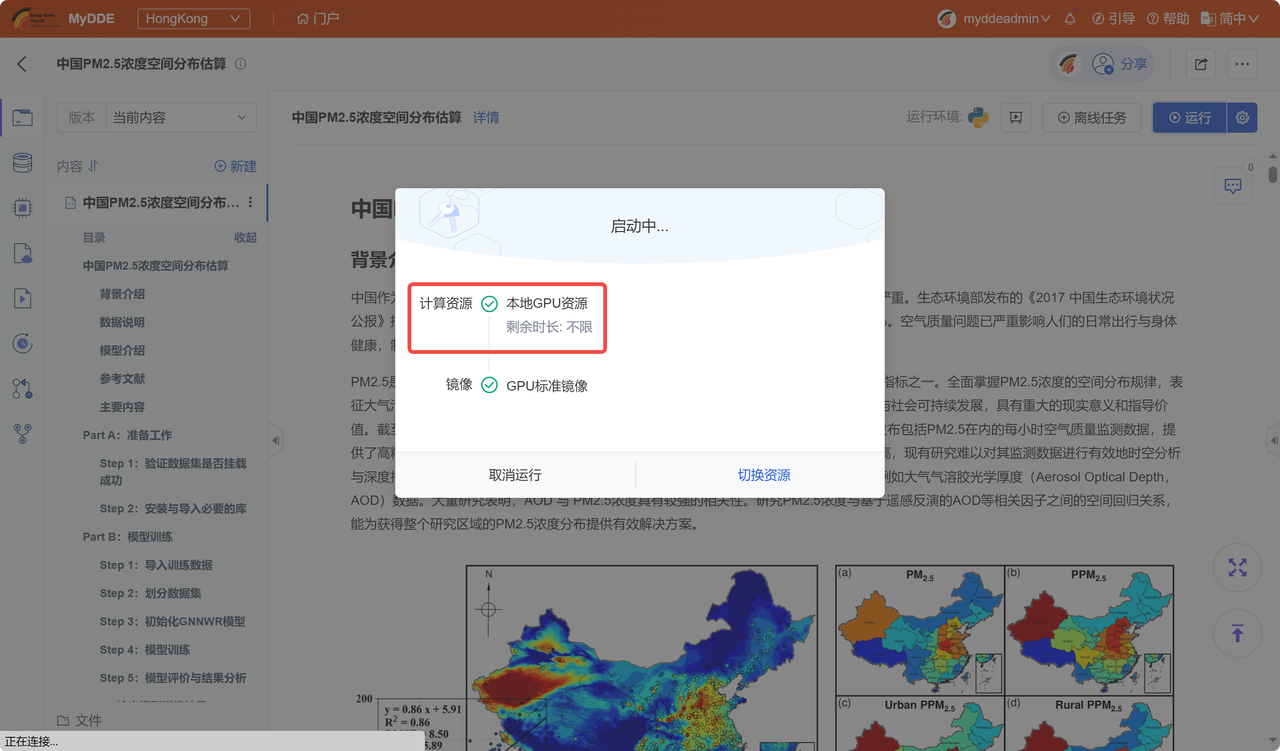Click the Rural PPM2.5 map thumbnail
Screen dimensions: 1280x751
[1089, 726]
